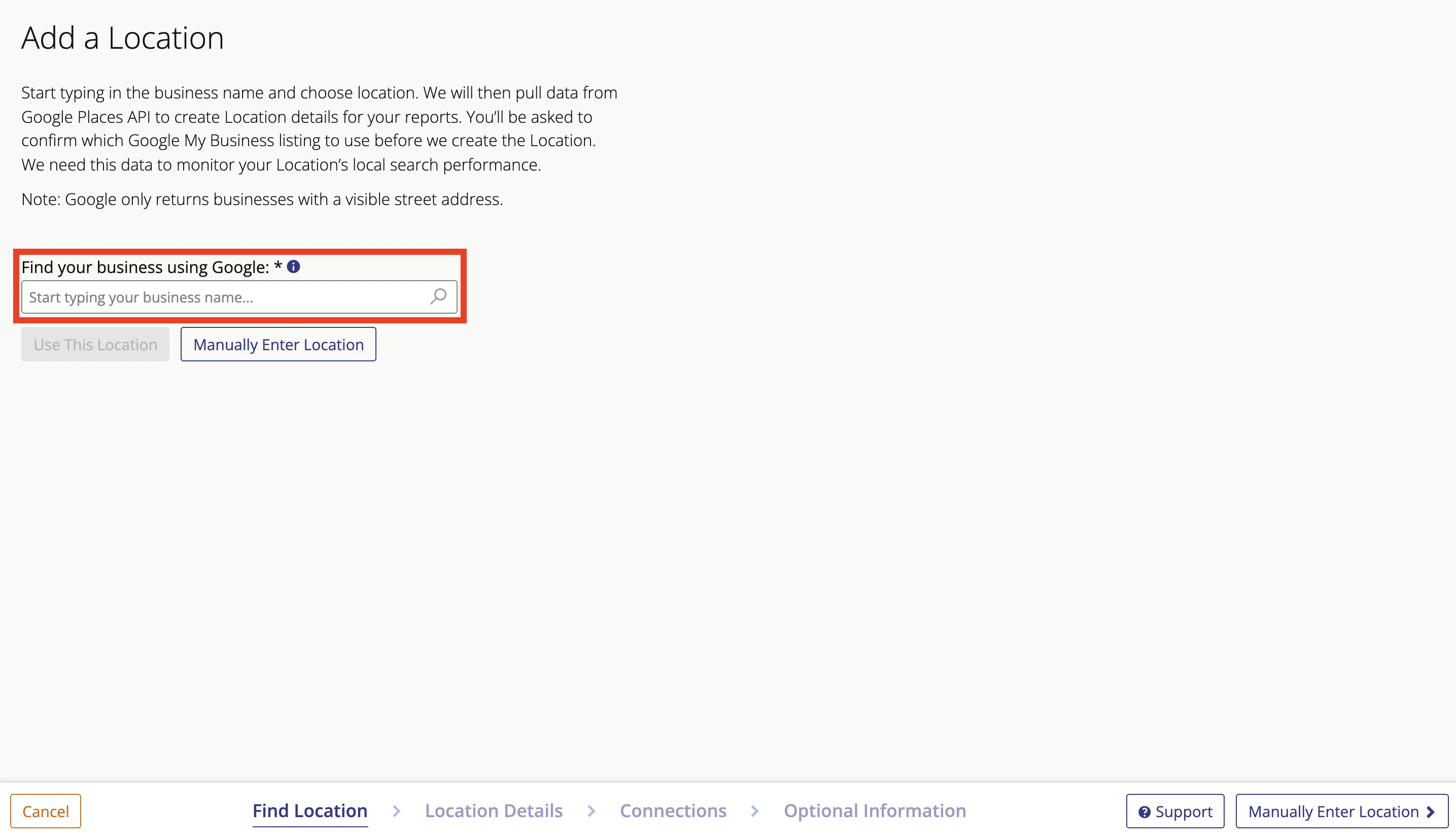Click Manually Enter Location button below search field
1456x839 pixels.
(278, 344)
